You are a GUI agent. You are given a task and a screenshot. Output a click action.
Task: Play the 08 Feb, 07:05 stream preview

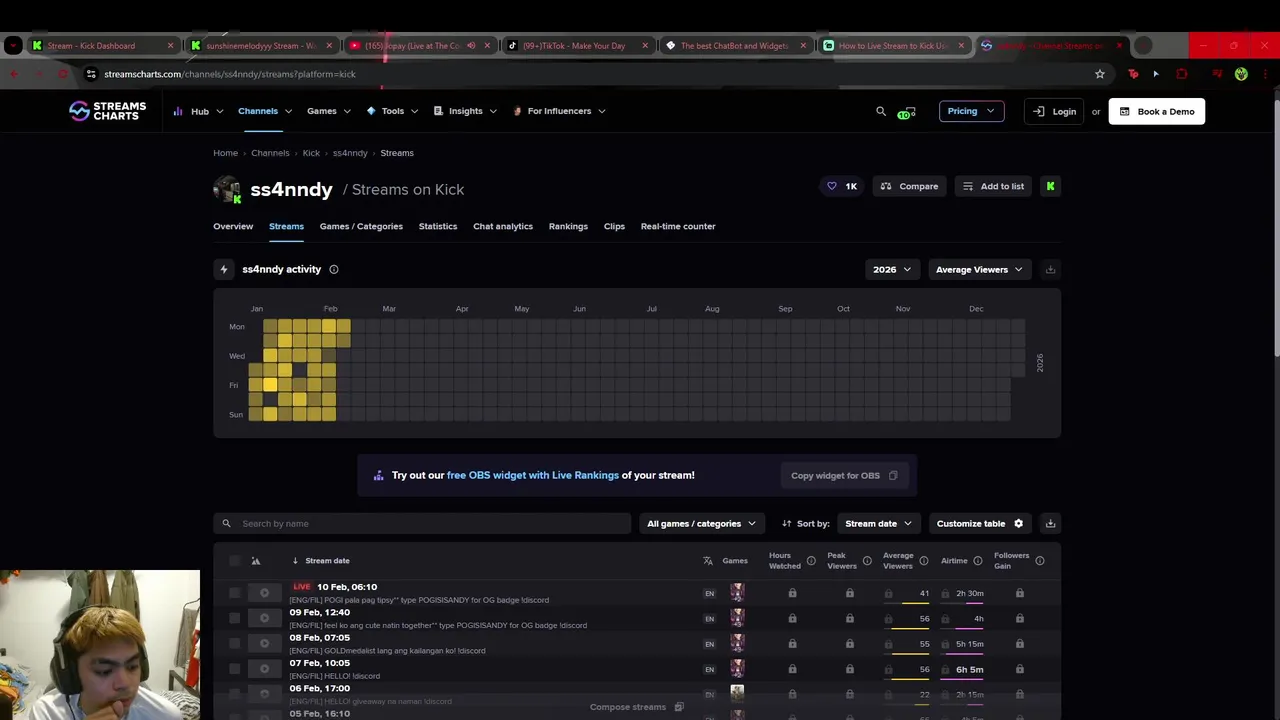click(264, 644)
